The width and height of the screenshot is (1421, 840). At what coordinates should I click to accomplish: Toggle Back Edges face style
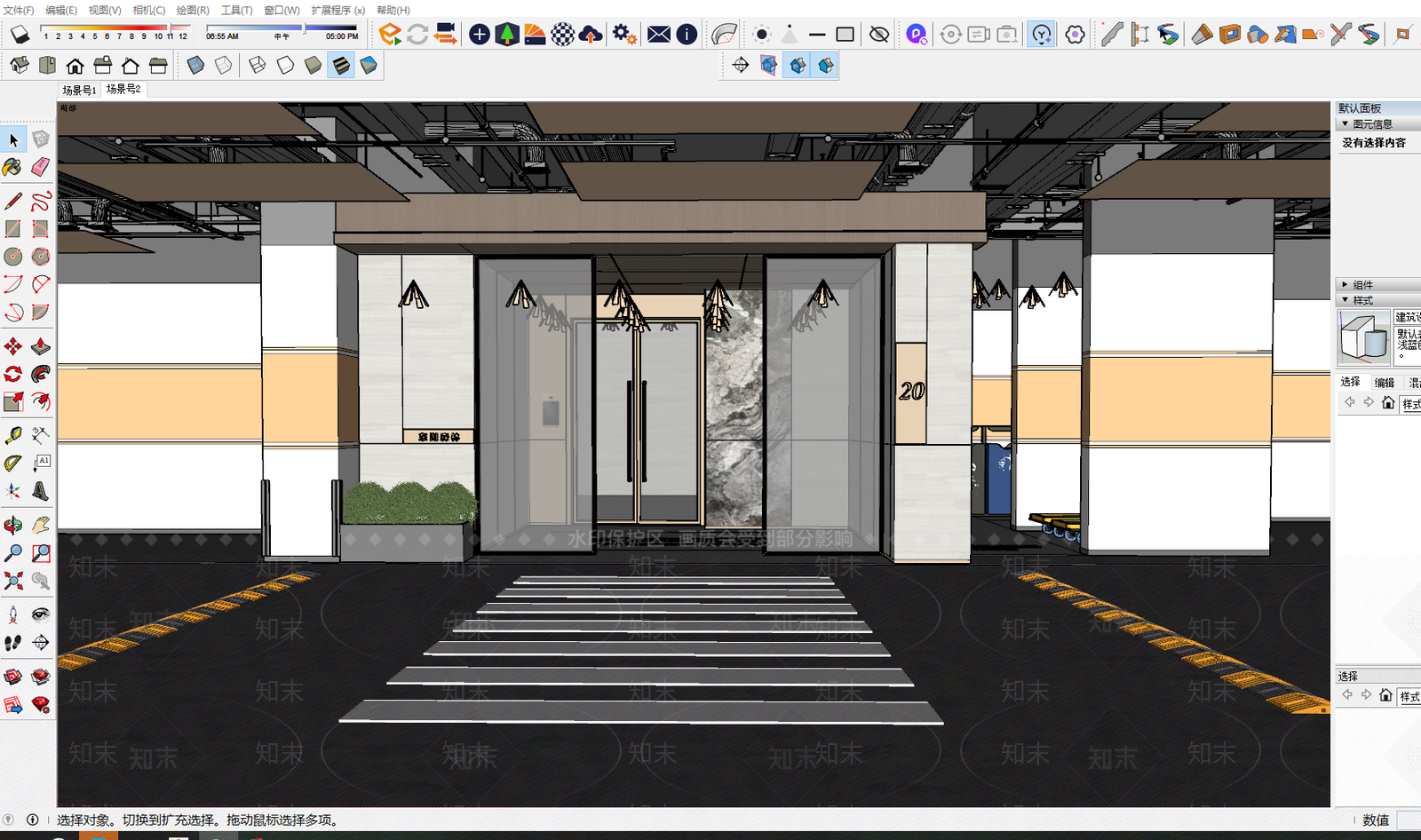coord(224,65)
